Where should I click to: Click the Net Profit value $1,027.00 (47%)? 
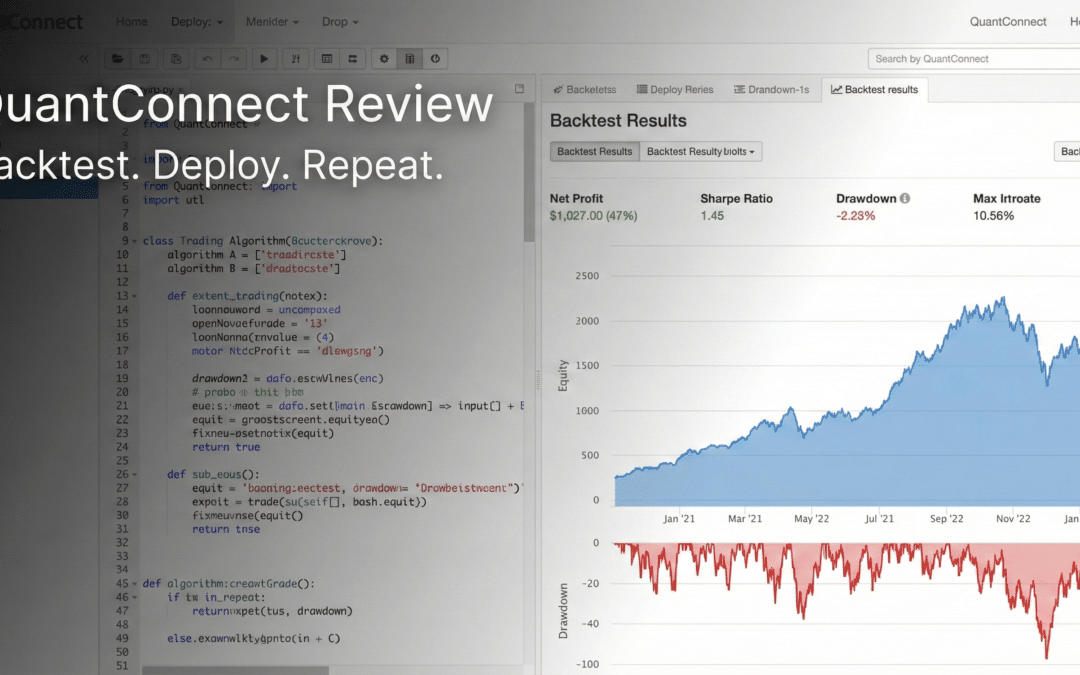coord(593,216)
